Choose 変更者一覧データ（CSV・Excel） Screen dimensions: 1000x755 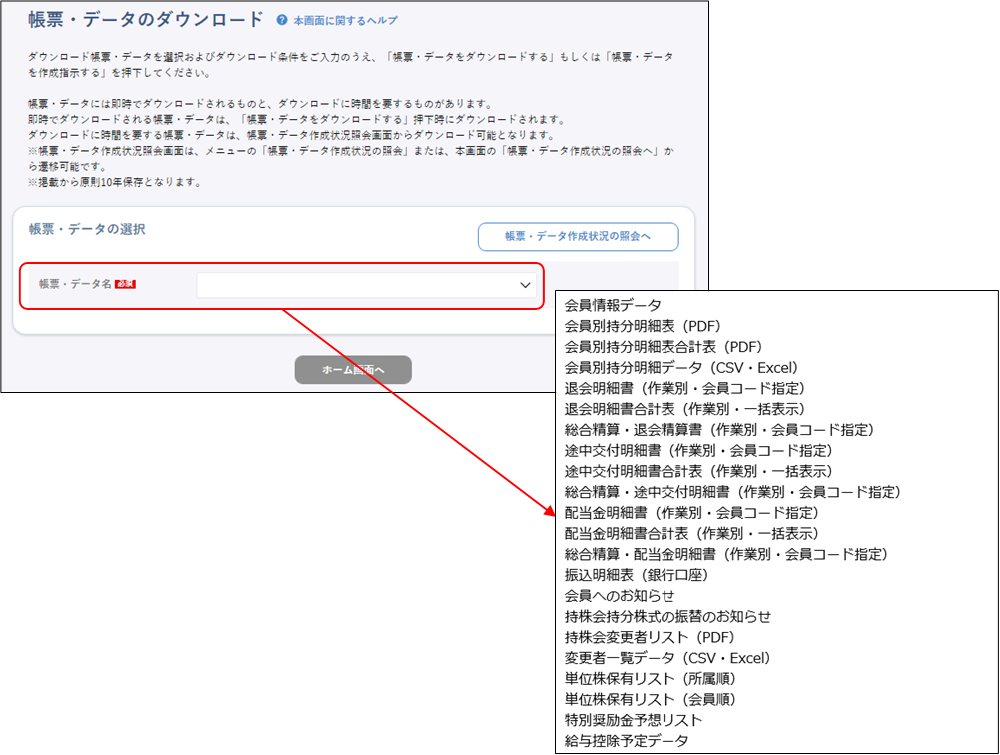pos(667,658)
